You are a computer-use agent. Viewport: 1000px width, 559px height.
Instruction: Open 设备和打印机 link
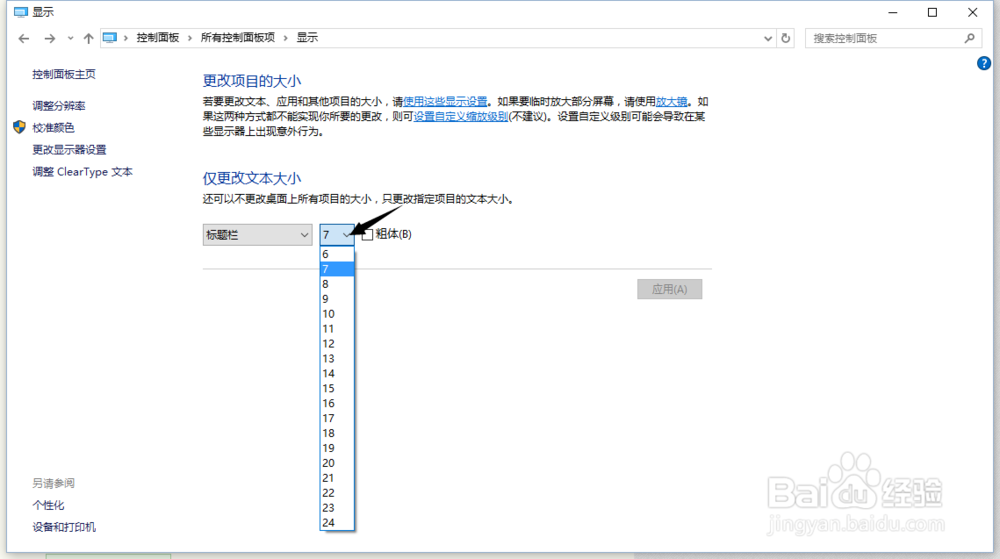[x=64, y=526]
